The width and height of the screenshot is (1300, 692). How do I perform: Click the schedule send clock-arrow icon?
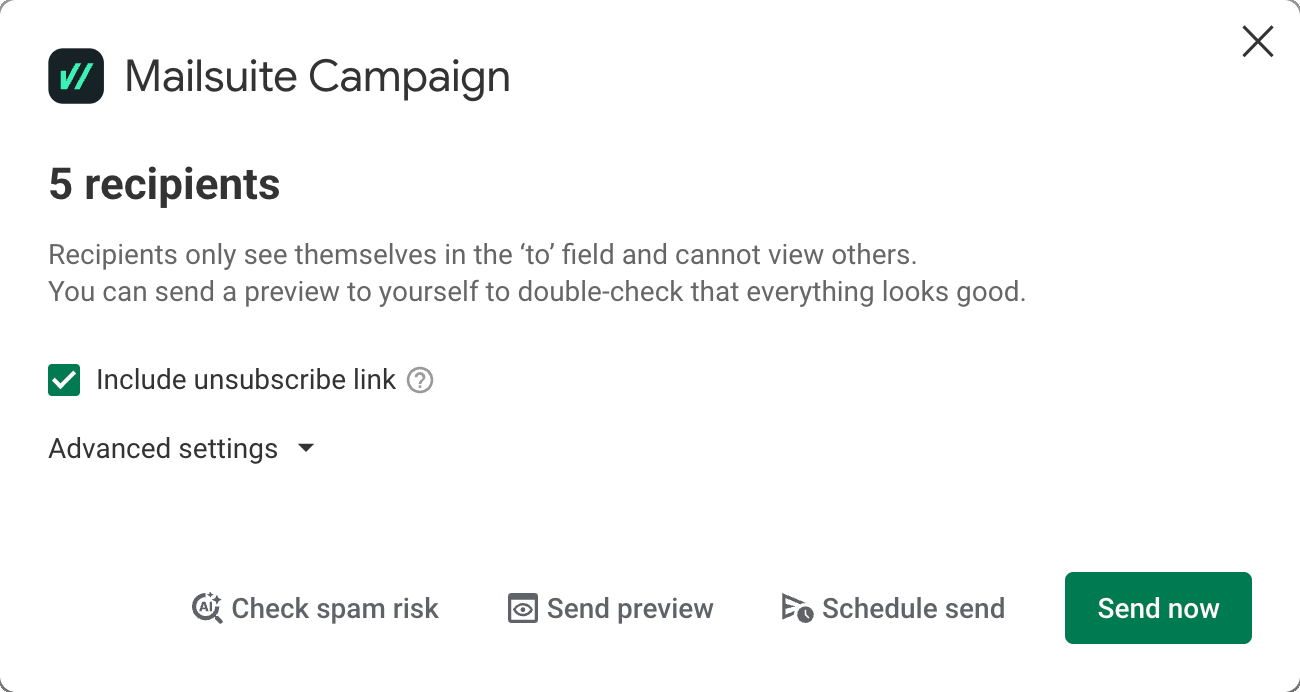click(x=797, y=608)
